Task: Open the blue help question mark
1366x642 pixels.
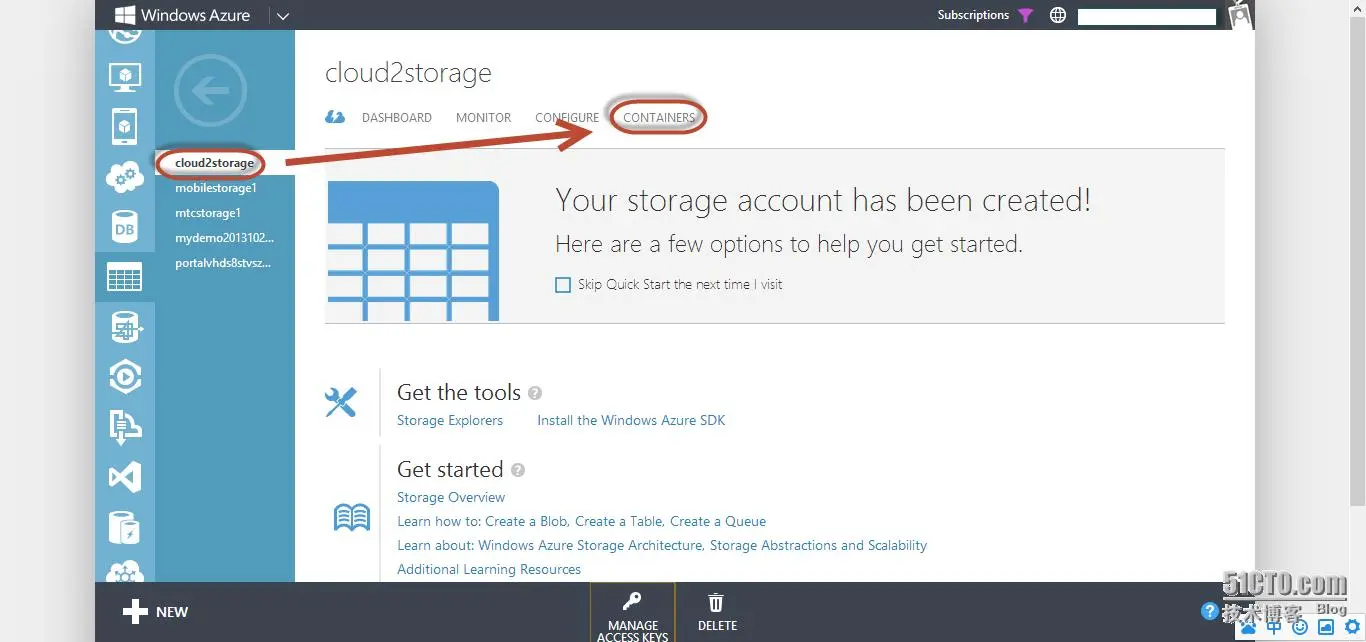Action: (1210, 611)
